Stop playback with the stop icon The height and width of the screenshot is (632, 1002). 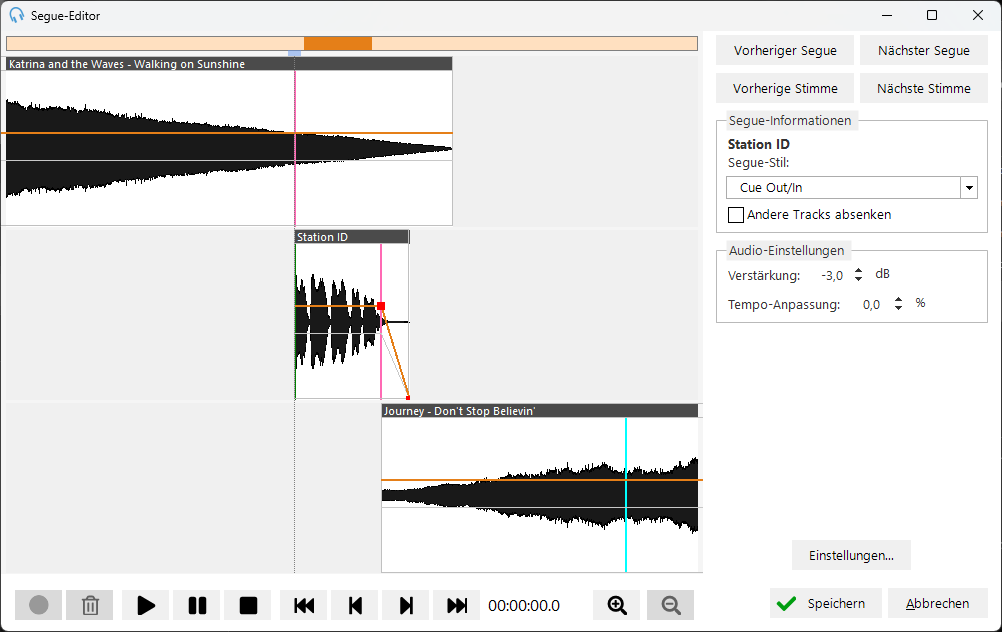[248, 605]
